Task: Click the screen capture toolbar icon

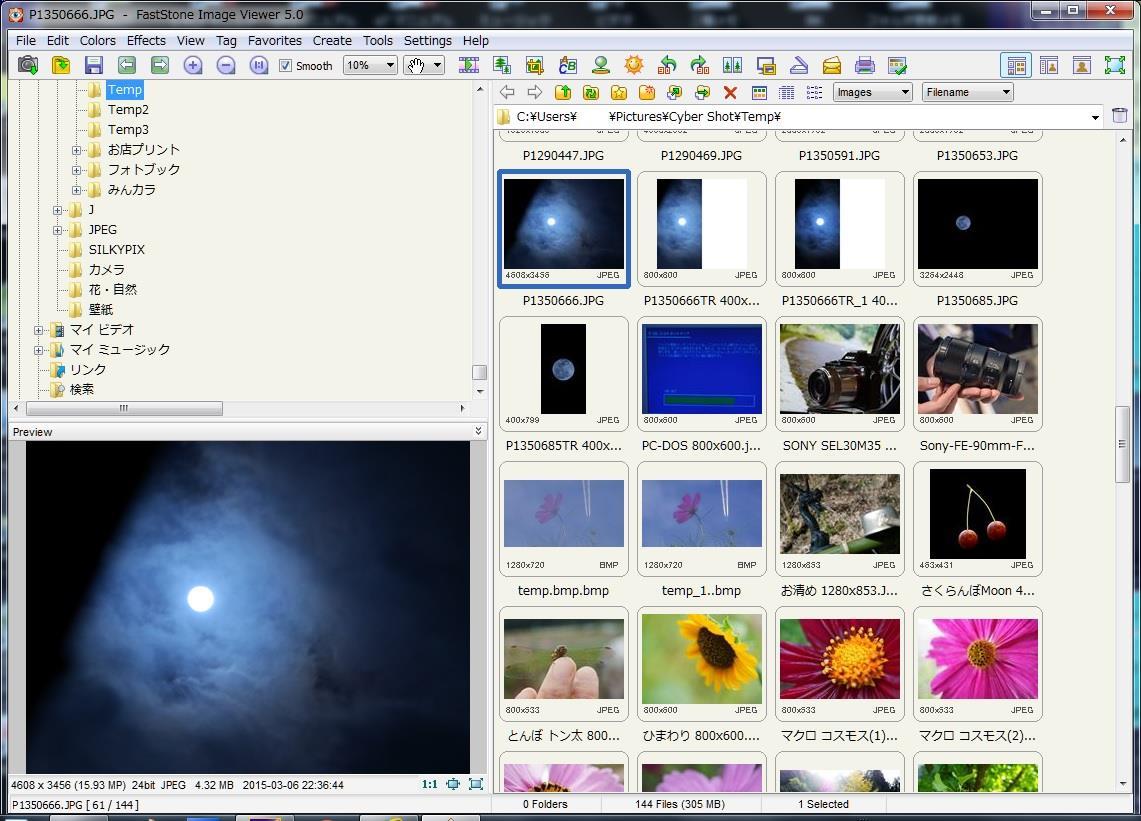Action: (766, 66)
